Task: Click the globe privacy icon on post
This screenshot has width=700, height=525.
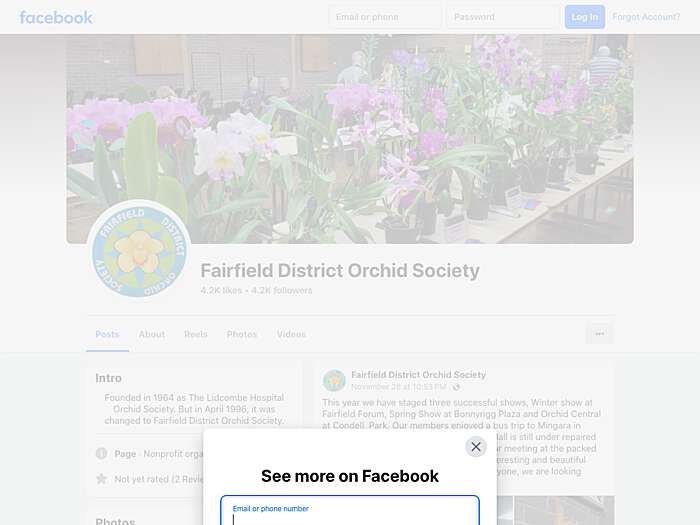Action: (x=456, y=387)
